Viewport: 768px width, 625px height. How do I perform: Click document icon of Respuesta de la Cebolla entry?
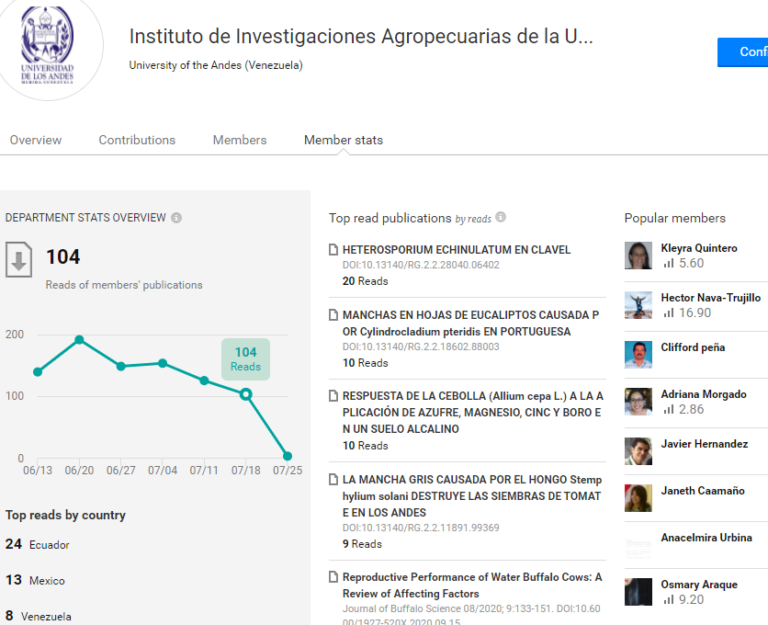pyautogui.click(x=334, y=396)
